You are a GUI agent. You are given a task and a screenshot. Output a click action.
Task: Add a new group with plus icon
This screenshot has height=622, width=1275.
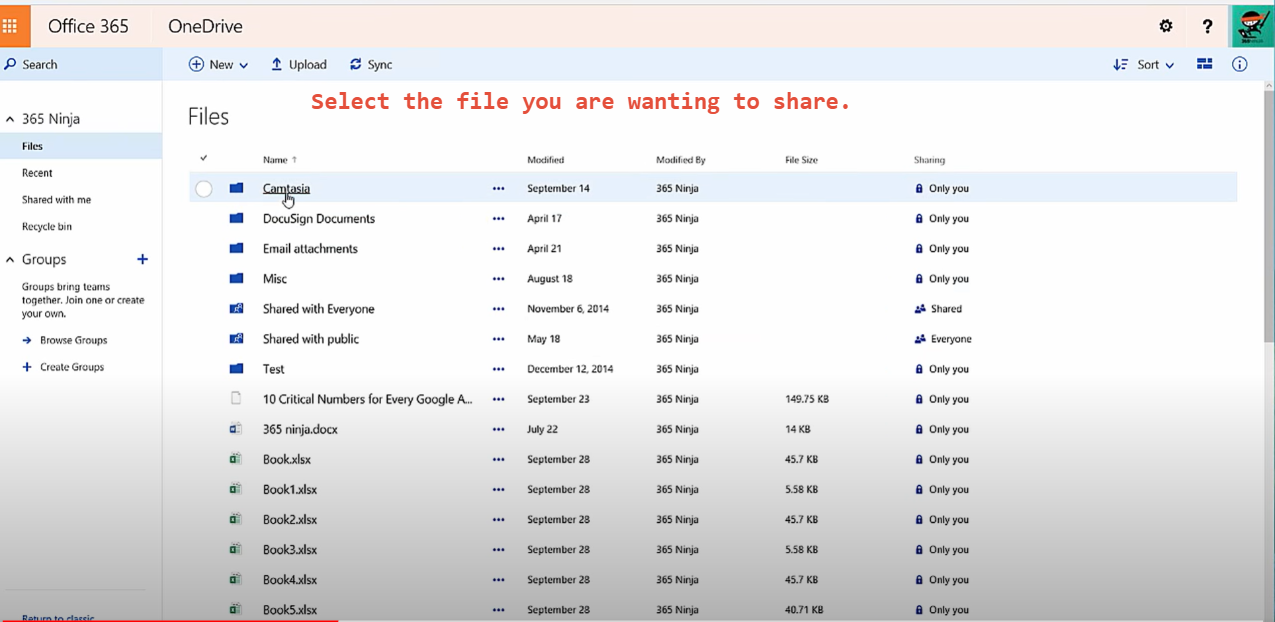142,259
